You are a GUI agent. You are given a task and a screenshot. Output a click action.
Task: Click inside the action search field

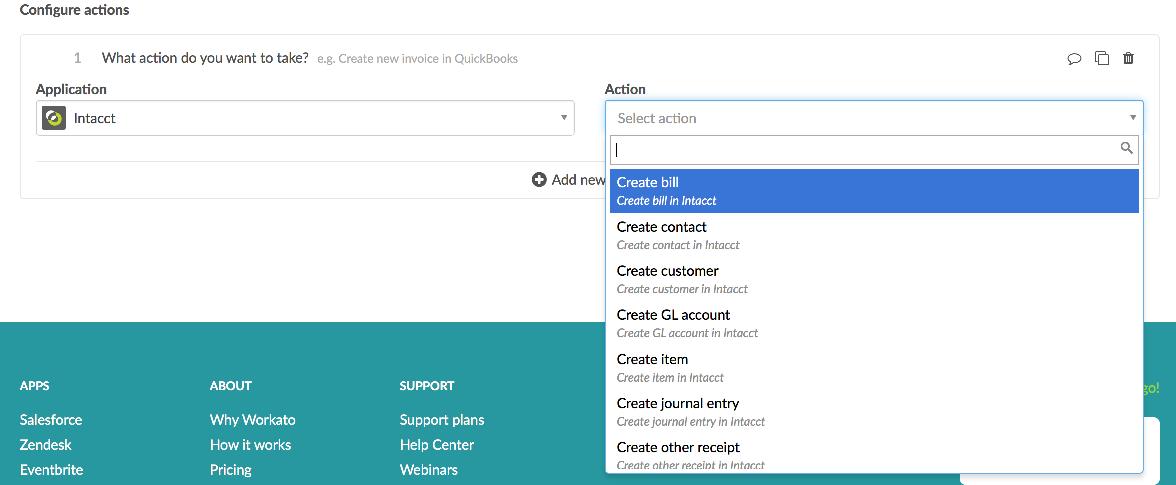[x=864, y=150]
